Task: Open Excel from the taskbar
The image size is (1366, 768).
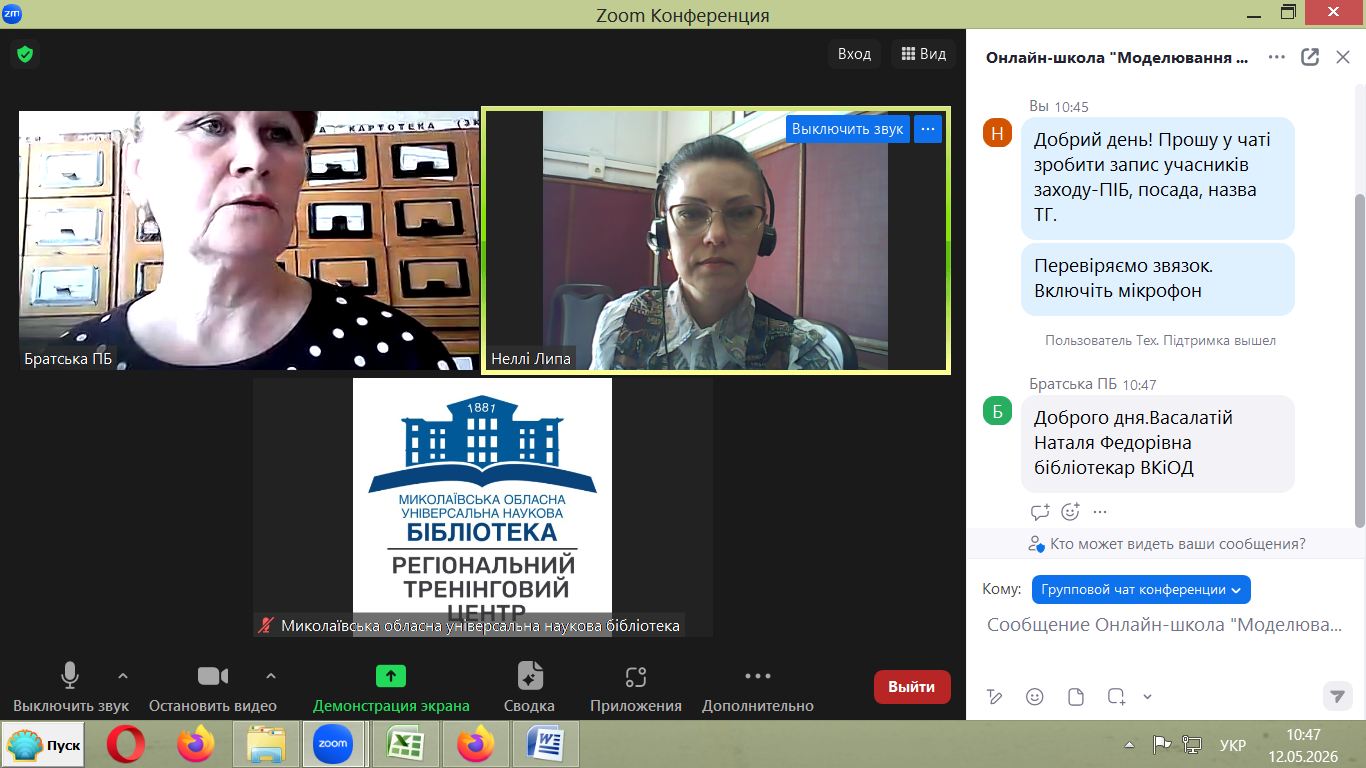Action: pos(405,745)
